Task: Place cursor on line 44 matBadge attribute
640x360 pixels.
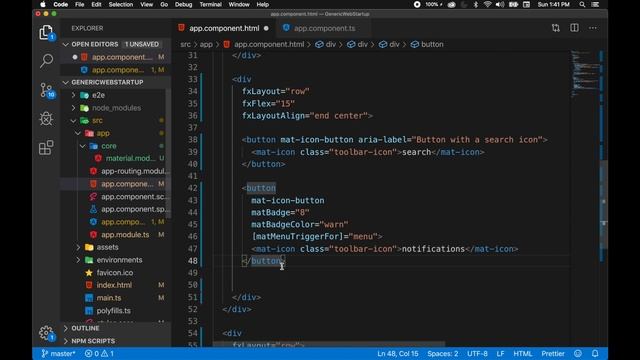Action: [x=280, y=212]
